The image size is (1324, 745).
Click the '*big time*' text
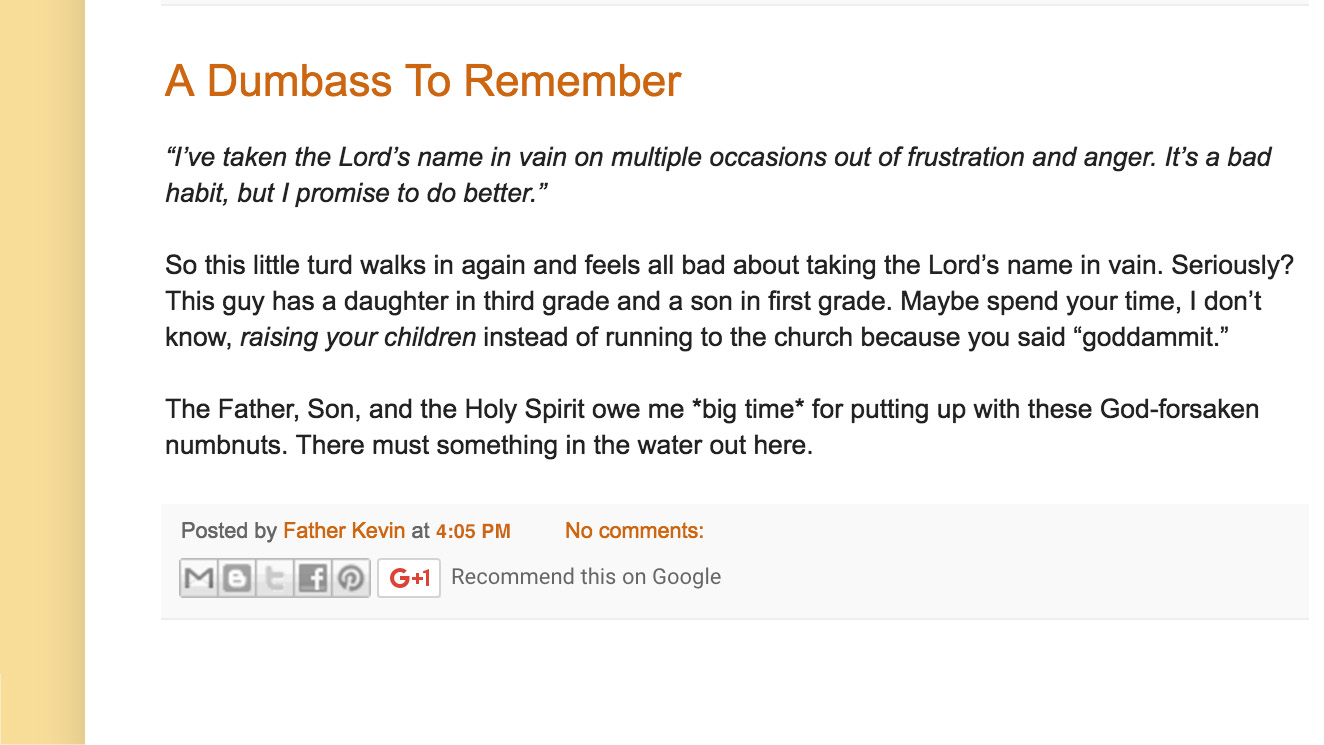click(x=750, y=409)
